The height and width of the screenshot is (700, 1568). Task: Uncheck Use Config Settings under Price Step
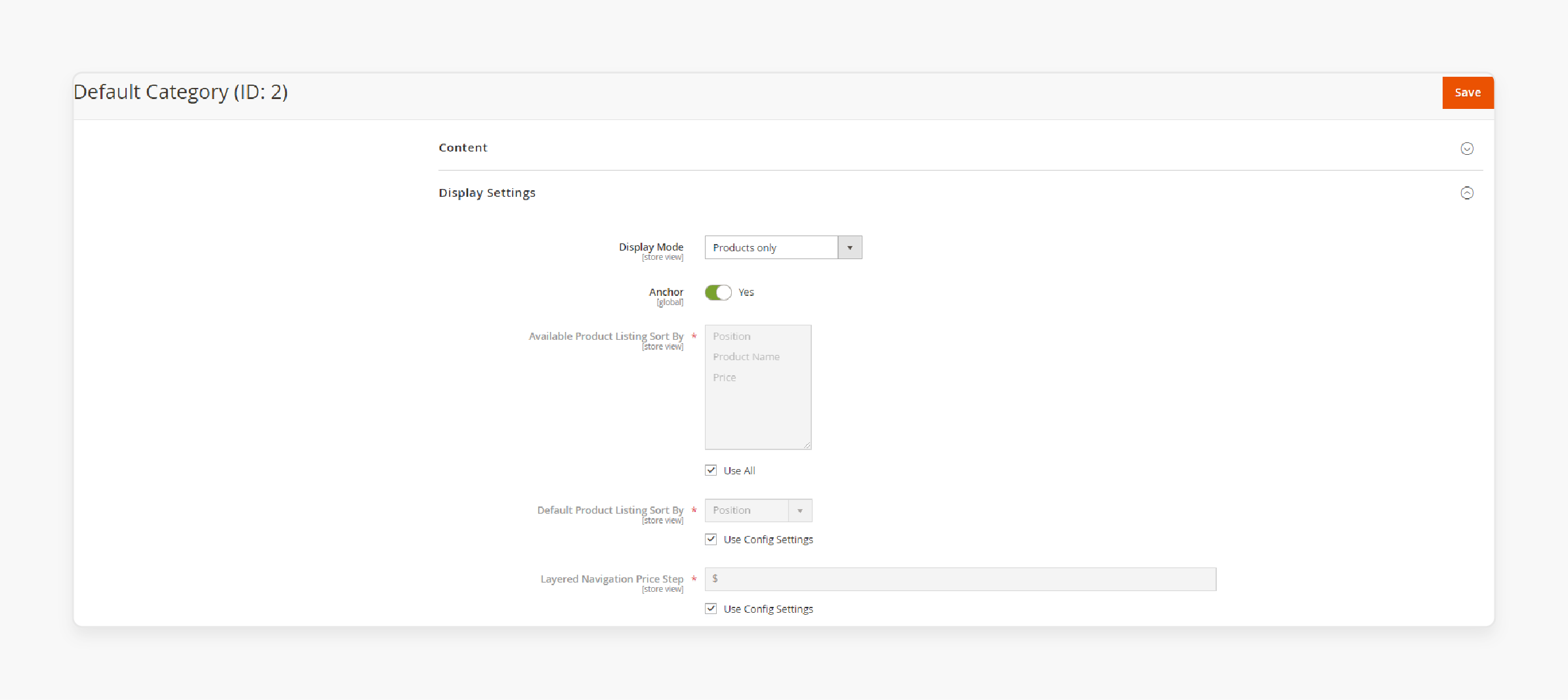click(x=711, y=609)
